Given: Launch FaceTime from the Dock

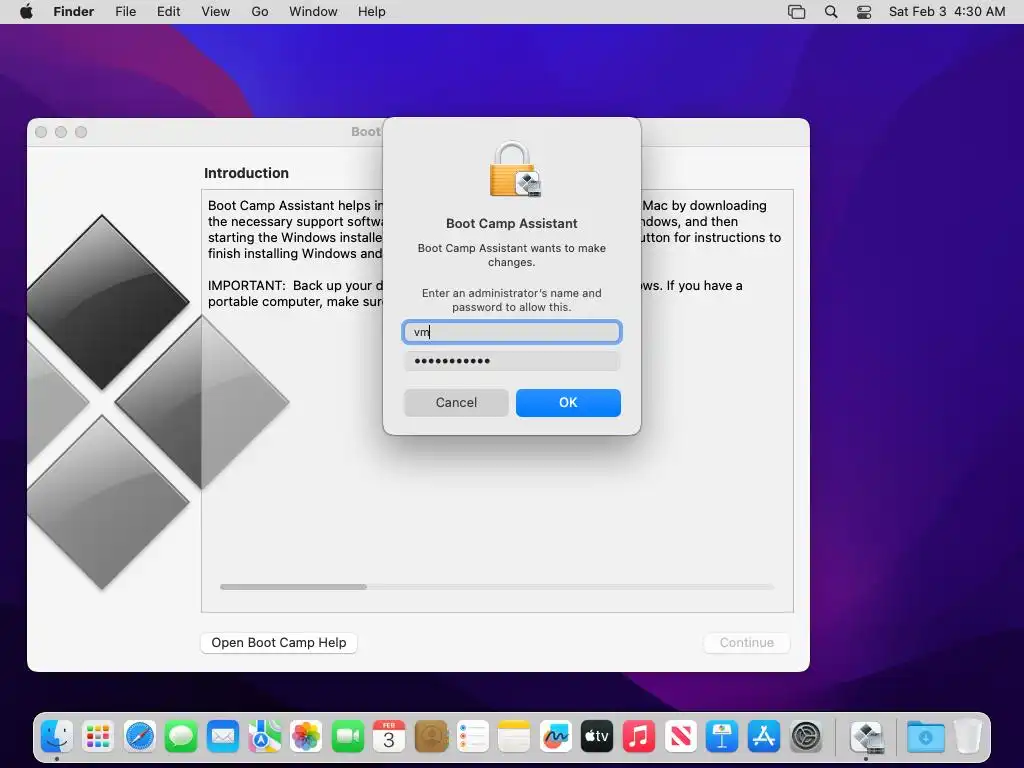Looking at the screenshot, I should click(x=347, y=737).
